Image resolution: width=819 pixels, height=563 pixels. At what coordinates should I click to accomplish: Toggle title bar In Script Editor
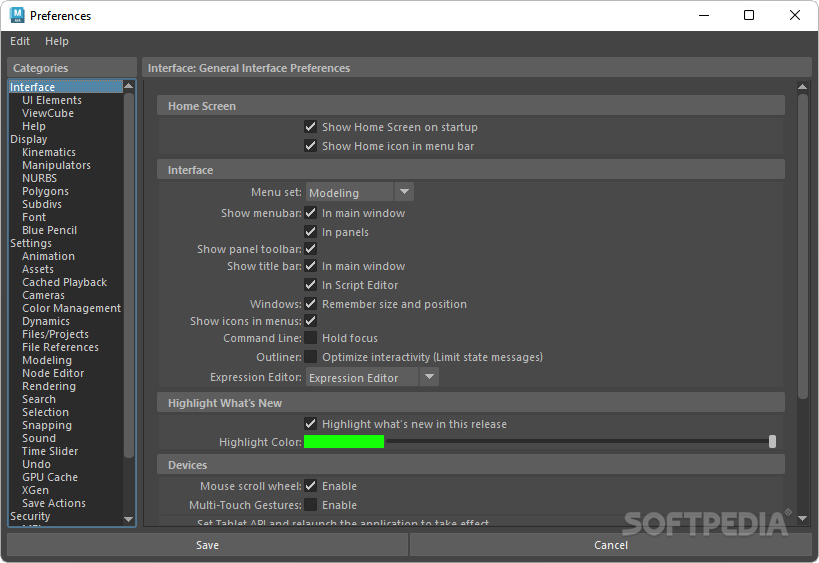pos(310,285)
